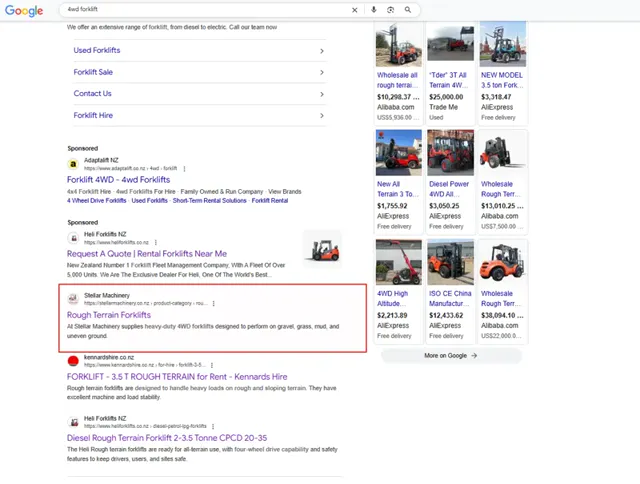The height and width of the screenshot is (484, 640).
Task: Open 4 Wheel Drive Forklifts sublink
Action: click(x=97, y=200)
